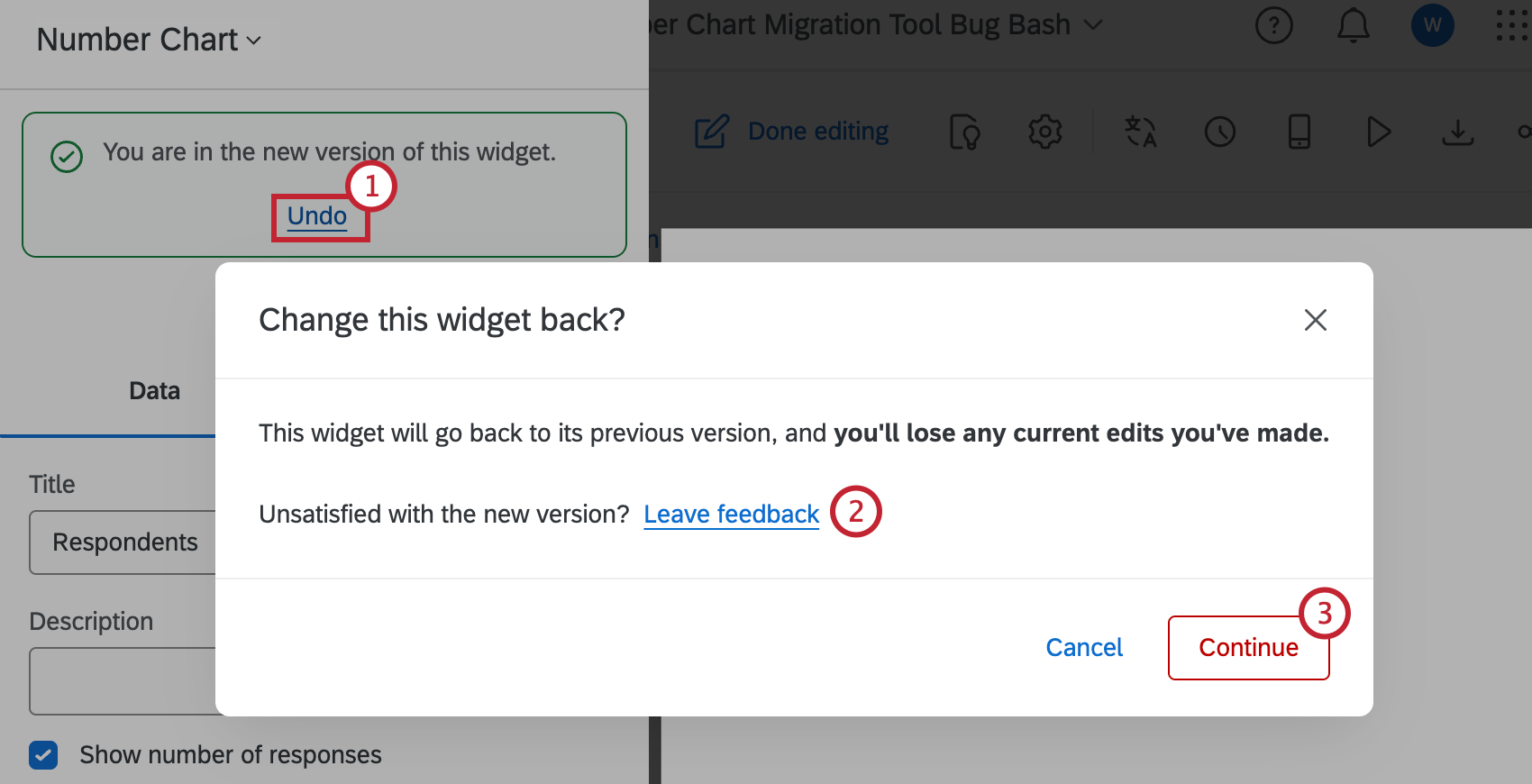The image size is (1532, 784).
Task: Start the dashboard presentation with play icon
Action: 1378,132
